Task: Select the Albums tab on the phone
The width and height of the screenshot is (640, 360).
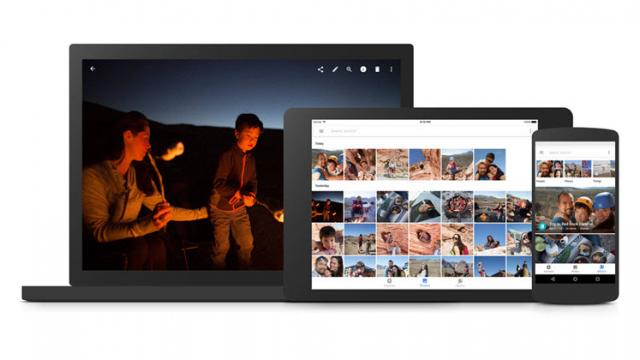Action: (x=602, y=269)
